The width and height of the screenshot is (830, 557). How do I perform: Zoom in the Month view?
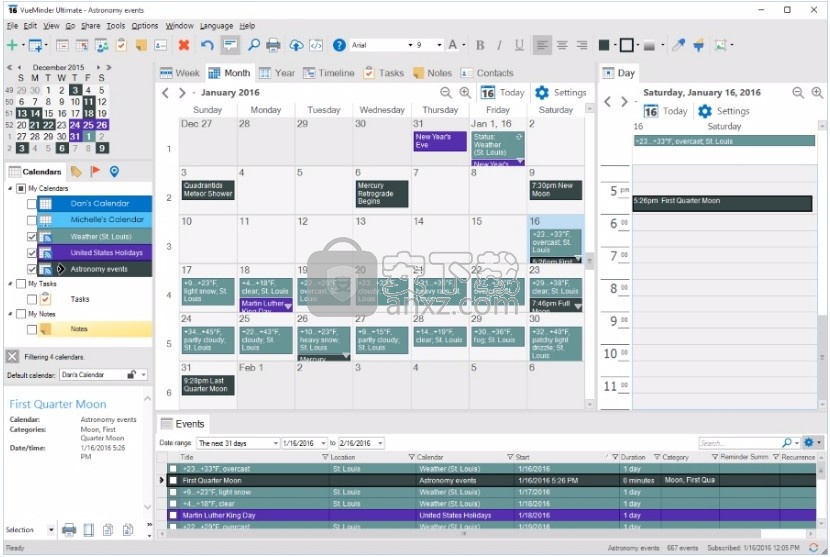pyautogui.click(x=465, y=93)
